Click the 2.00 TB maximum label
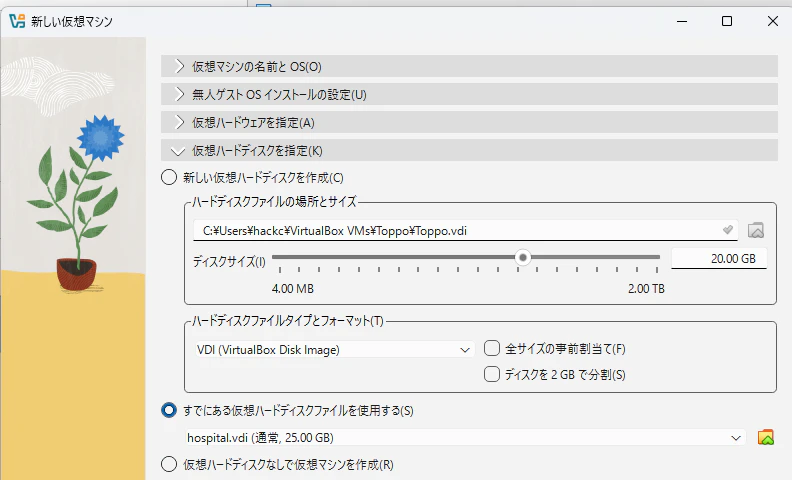 coord(646,289)
